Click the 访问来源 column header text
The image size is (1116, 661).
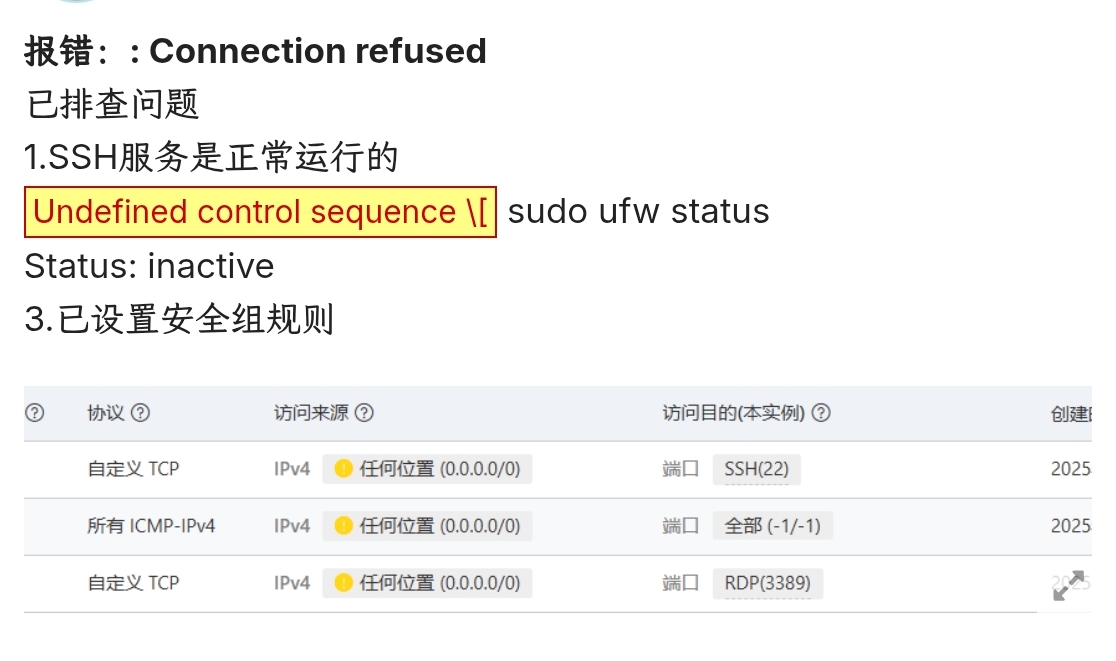(x=311, y=413)
